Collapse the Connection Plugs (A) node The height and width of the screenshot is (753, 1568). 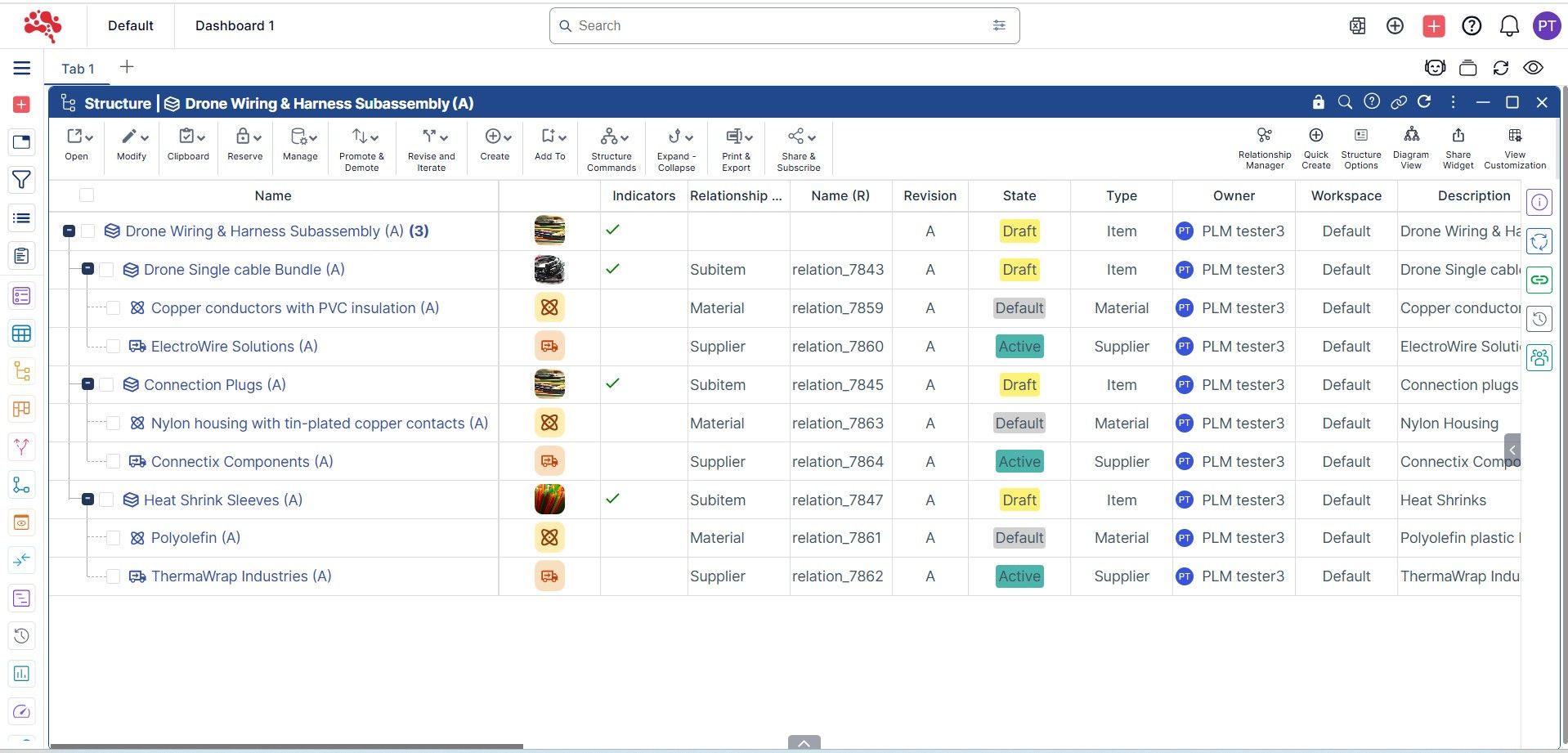point(87,384)
